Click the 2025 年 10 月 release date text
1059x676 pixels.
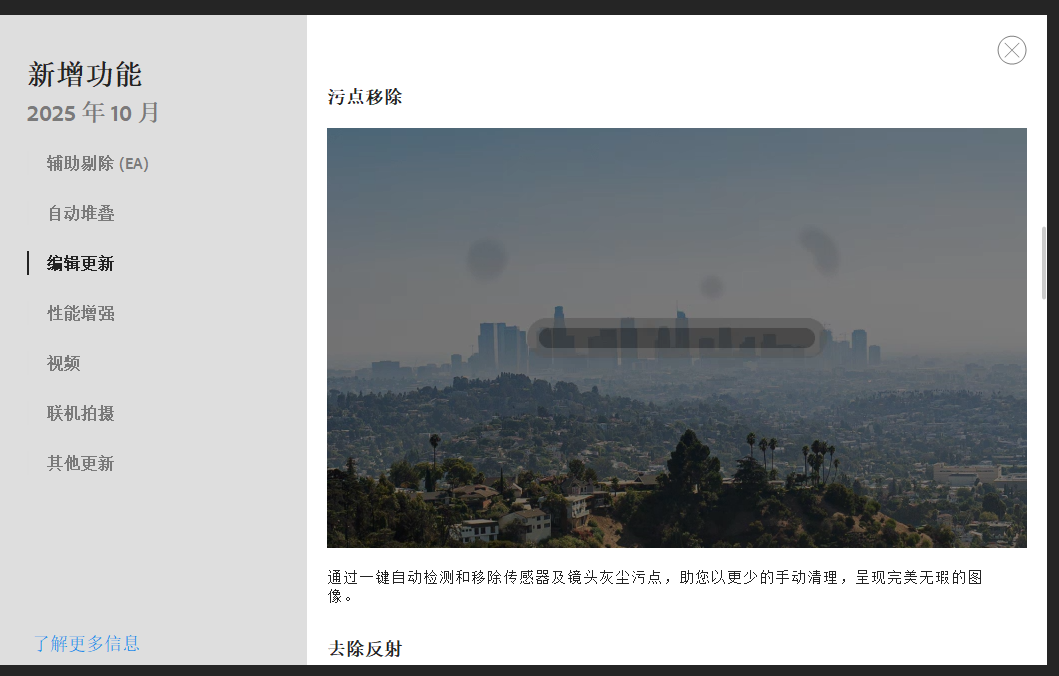pos(93,113)
